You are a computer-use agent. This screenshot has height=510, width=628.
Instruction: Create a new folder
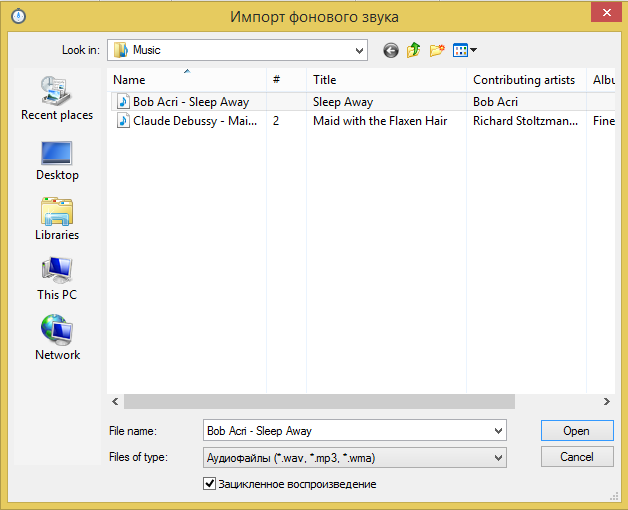(x=437, y=50)
